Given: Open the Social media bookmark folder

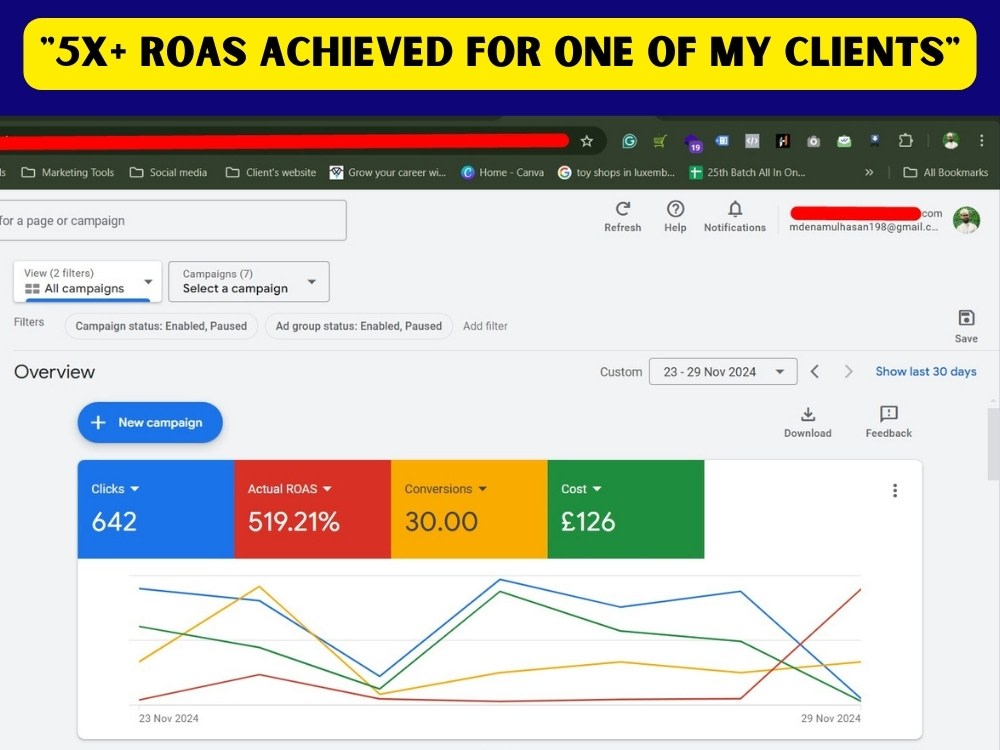Looking at the screenshot, I should pyautogui.click(x=169, y=172).
